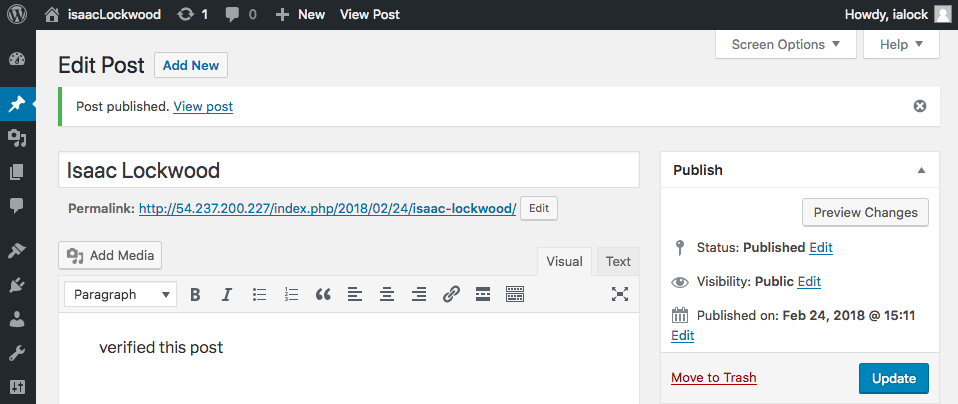Apply blockquote formatting
The width and height of the screenshot is (958, 404).
pyautogui.click(x=323, y=294)
